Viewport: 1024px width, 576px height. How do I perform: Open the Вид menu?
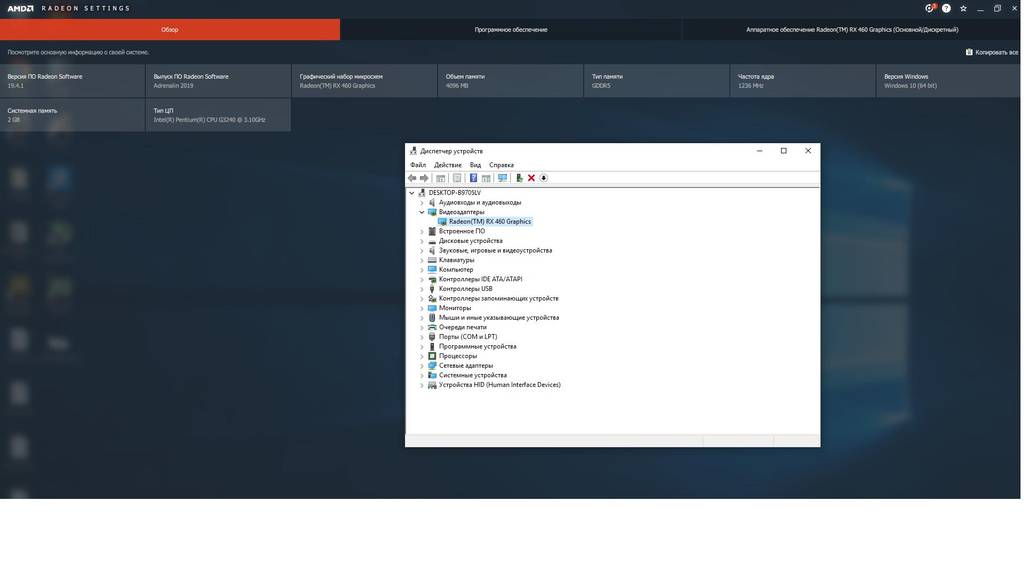[475, 165]
